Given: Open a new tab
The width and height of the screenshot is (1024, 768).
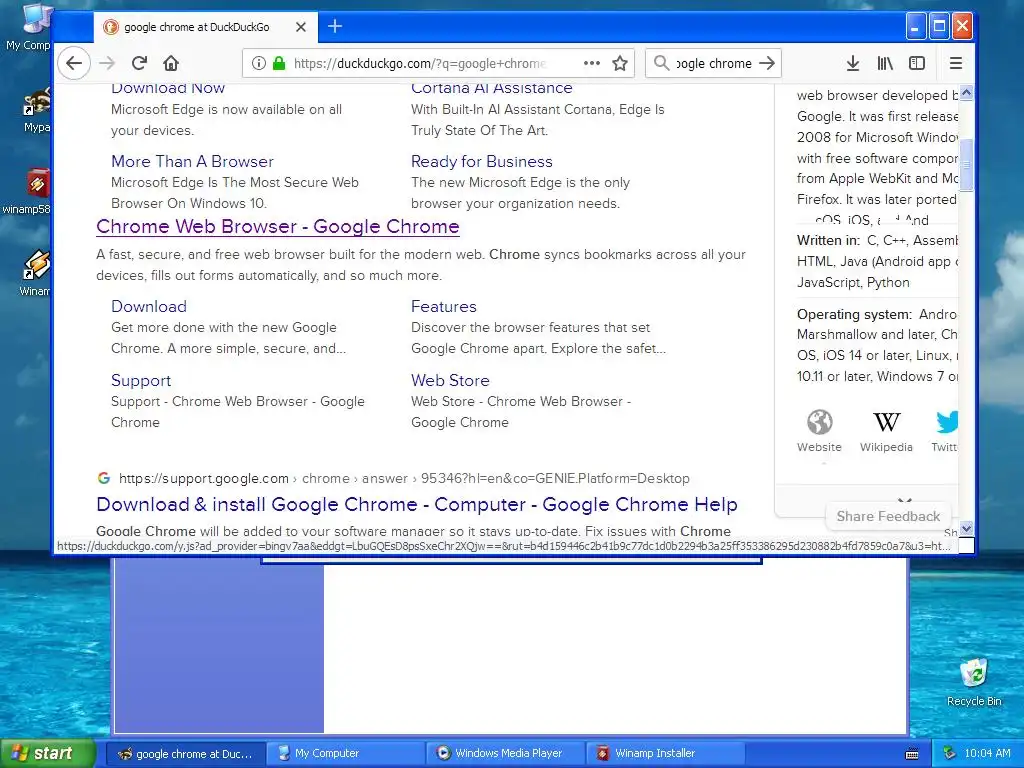Looking at the screenshot, I should coord(335,27).
